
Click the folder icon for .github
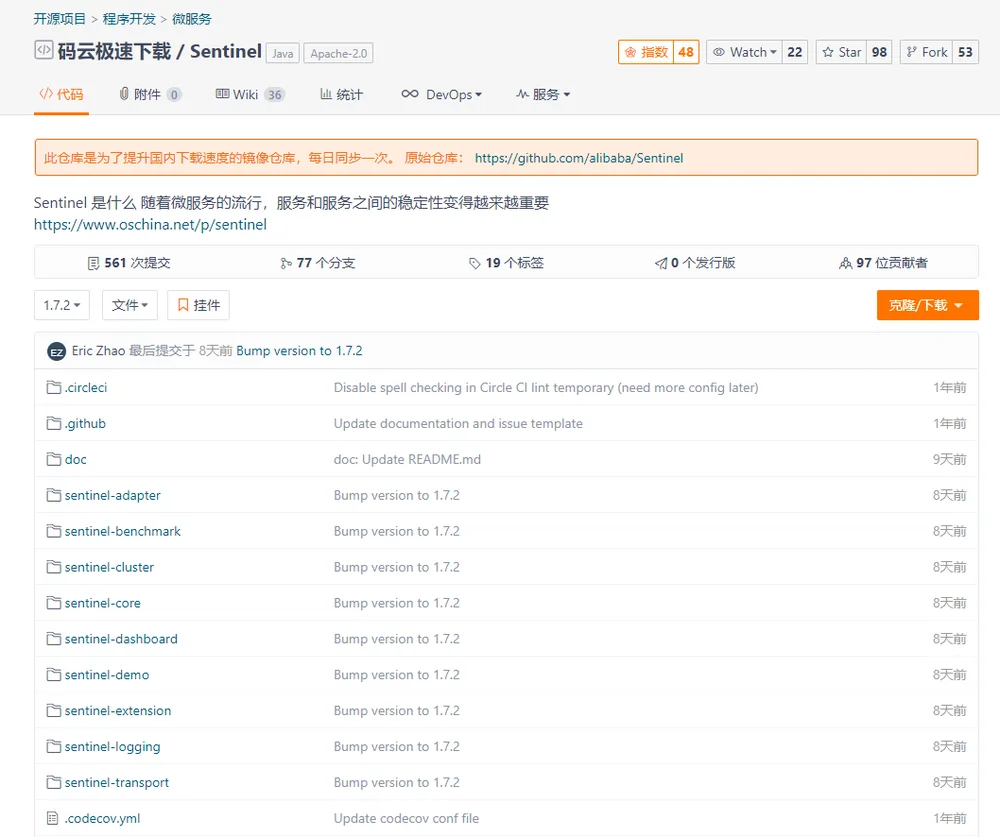coord(54,423)
